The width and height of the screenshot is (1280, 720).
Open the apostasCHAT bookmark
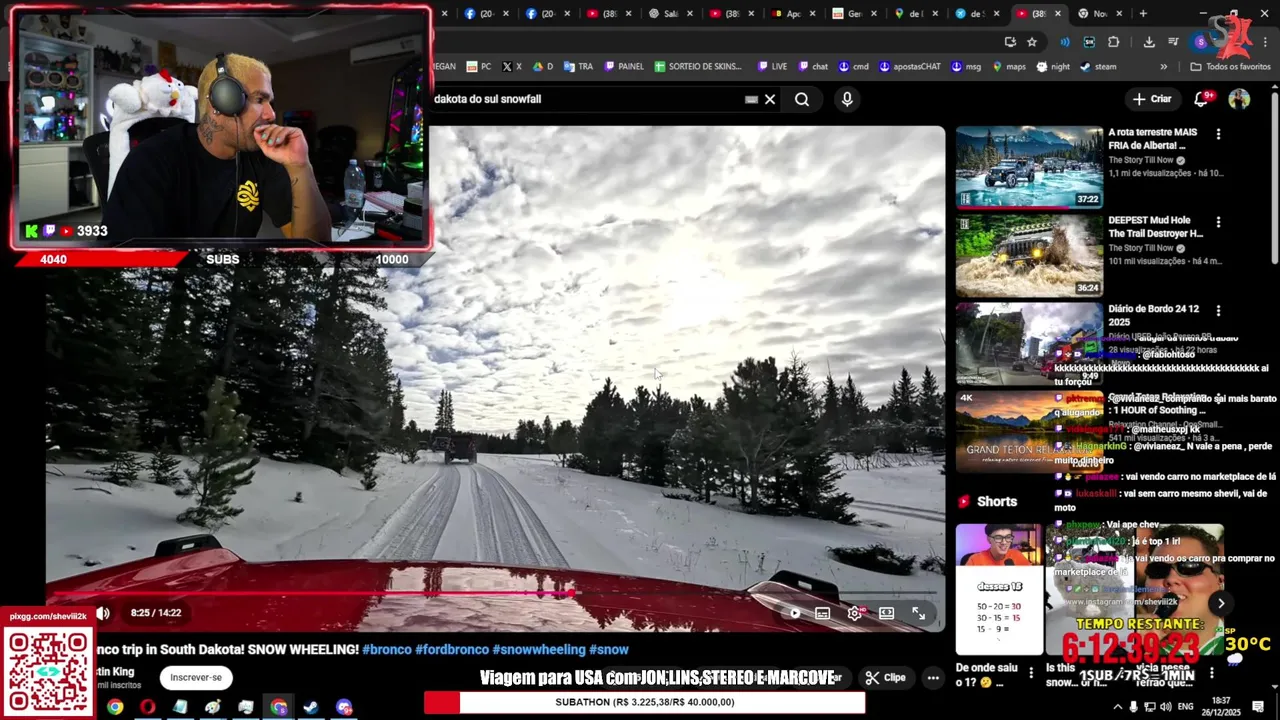(910, 67)
